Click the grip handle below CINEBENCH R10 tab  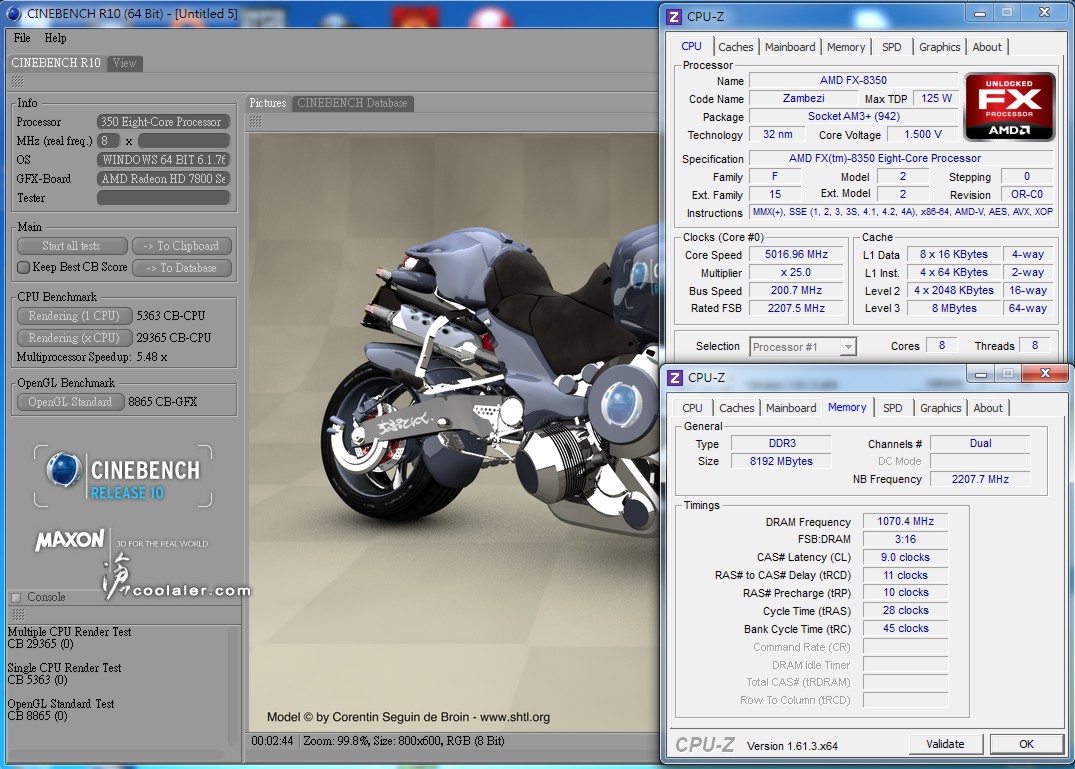pyautogui.click(x=17, y=82)
